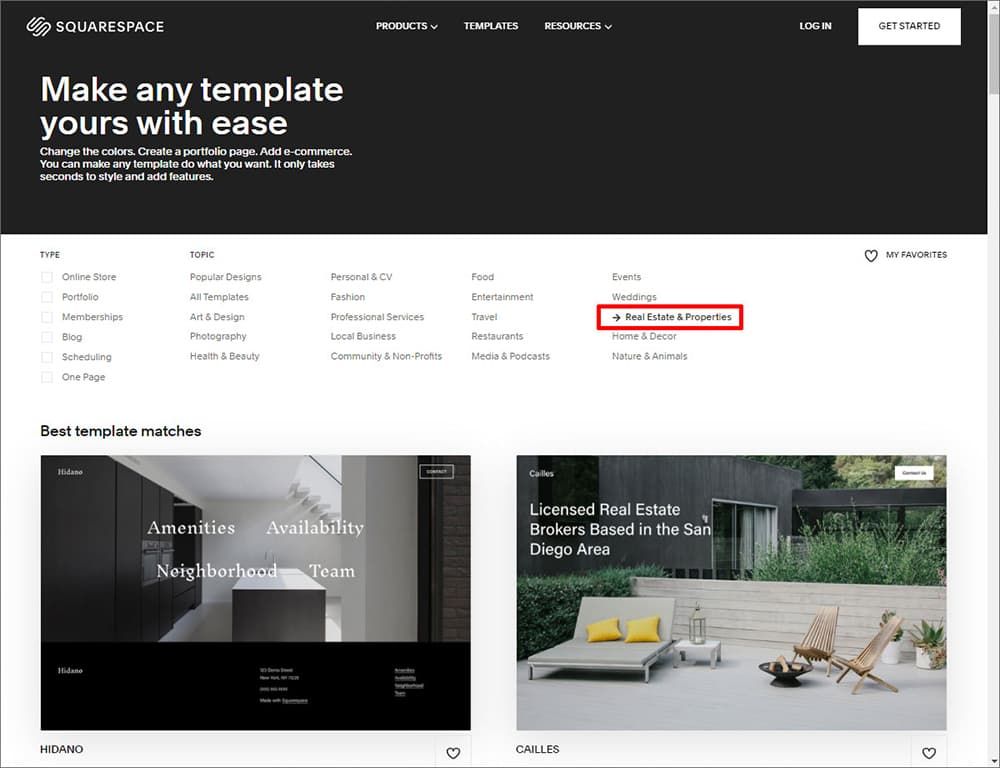Pick the Professional Services topic
The height and width of the screenshot is (768, 1000).
pos(377,317)
